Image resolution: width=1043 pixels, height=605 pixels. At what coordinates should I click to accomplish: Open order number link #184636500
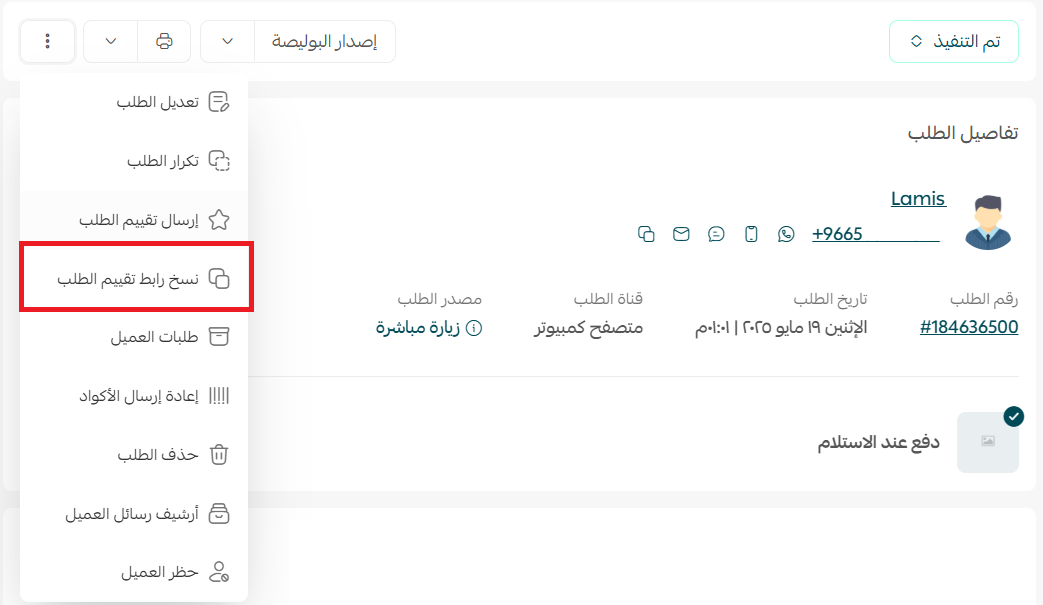pos(968,327)
